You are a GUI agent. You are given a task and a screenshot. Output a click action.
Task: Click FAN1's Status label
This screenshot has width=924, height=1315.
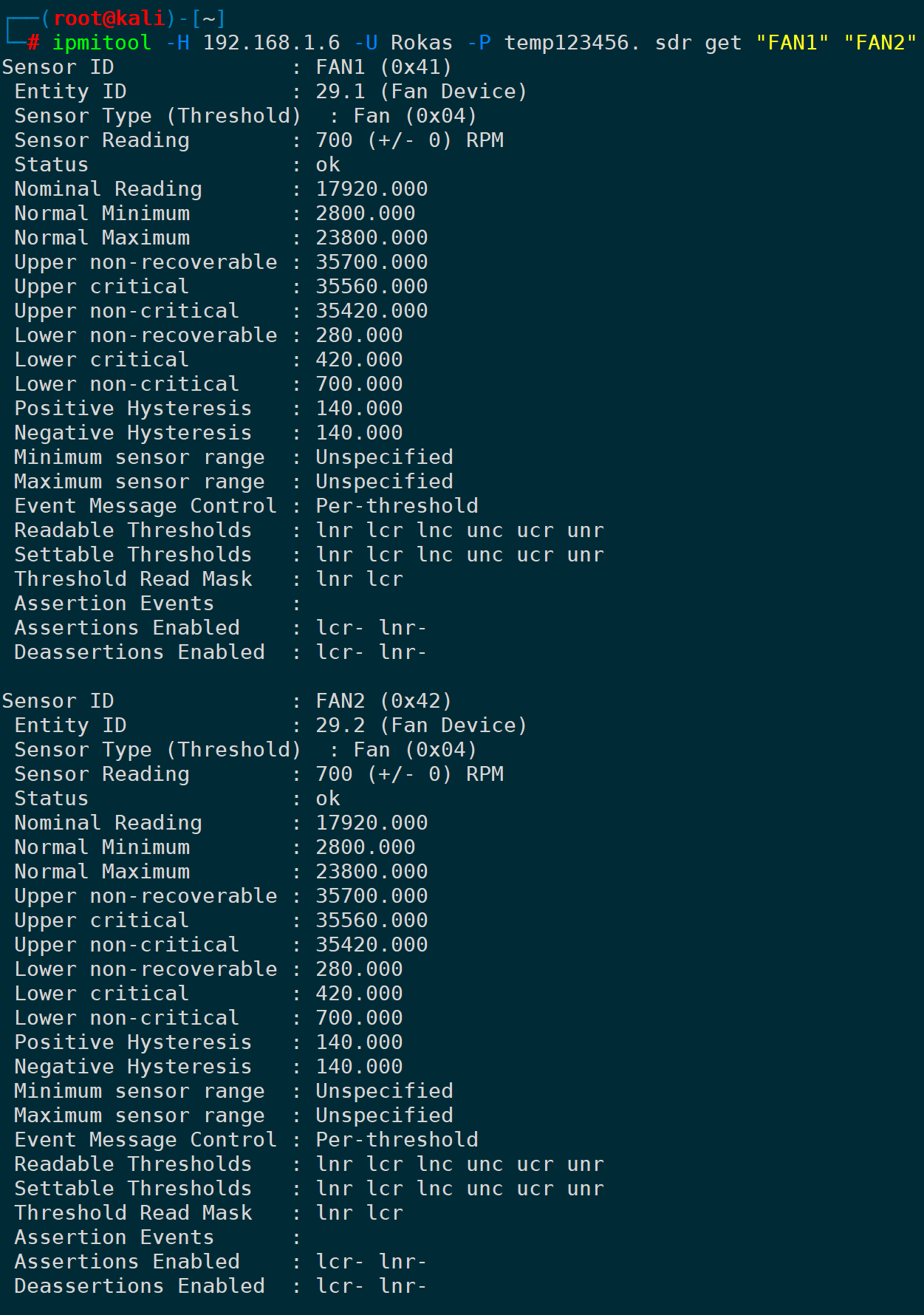(x=51, y=165)
